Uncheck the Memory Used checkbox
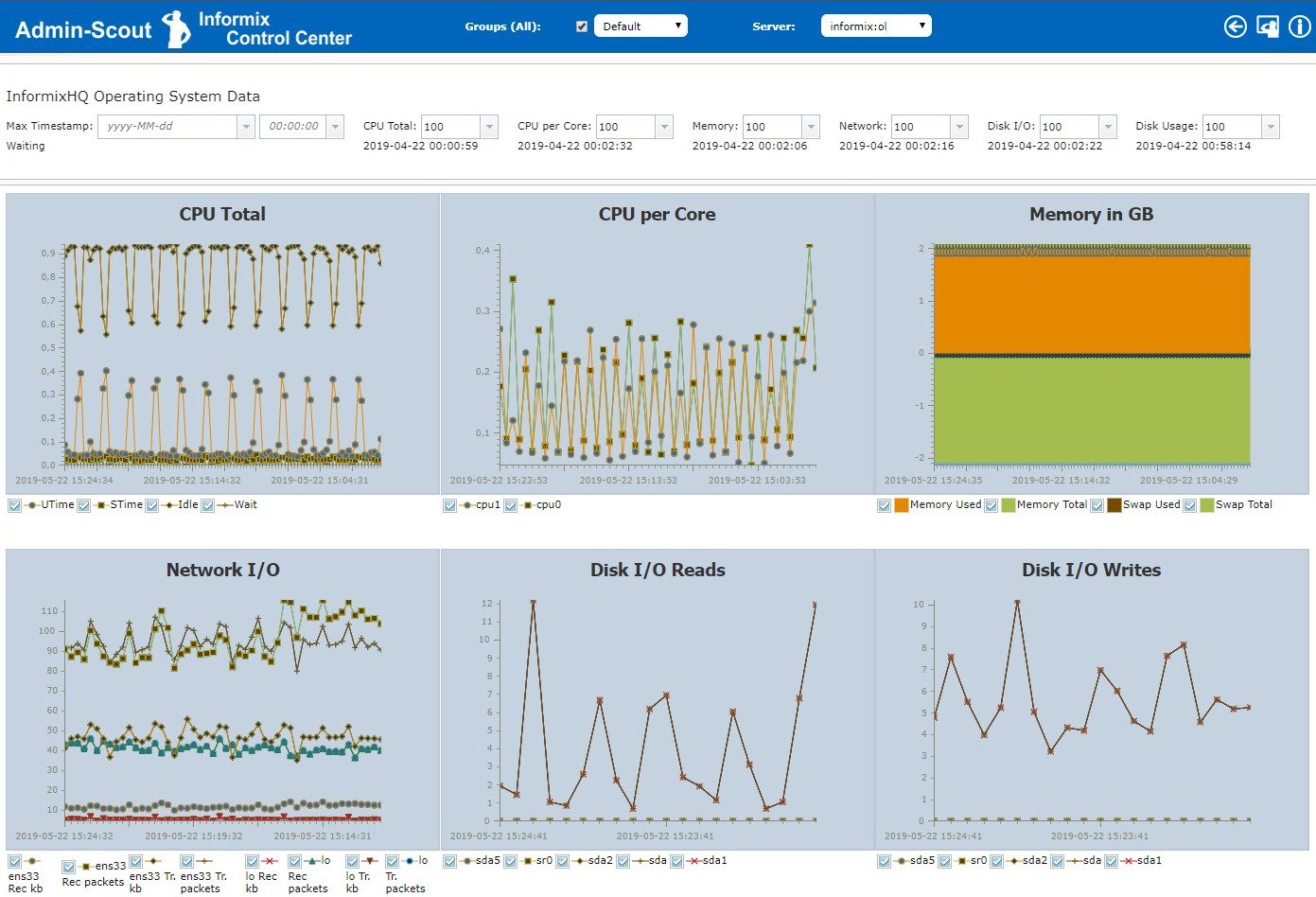Image resolution: width=1316 pixels, height=897 pixels. click(885, 505)
